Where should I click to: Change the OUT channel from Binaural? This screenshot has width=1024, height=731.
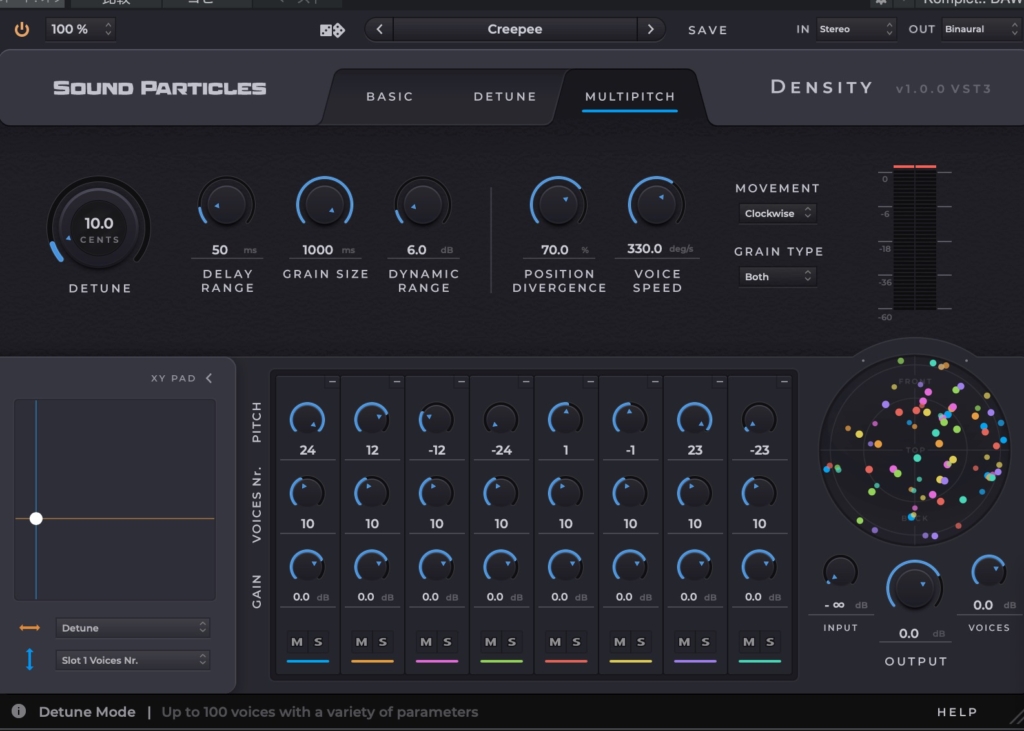982,29
